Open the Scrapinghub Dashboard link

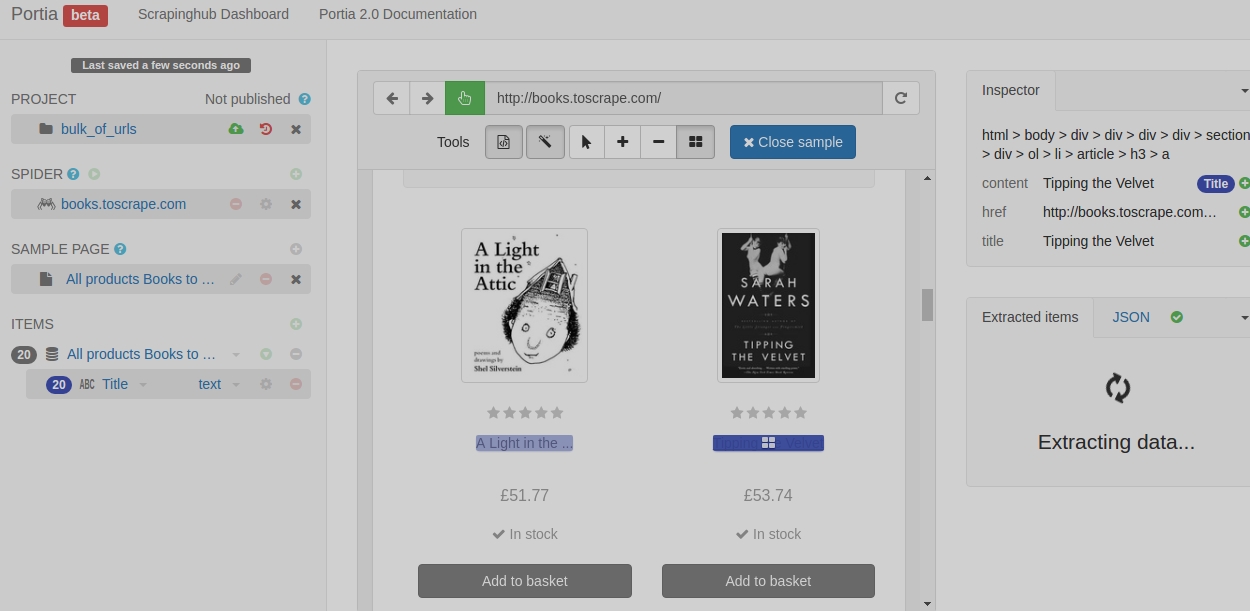pos(213,14)
